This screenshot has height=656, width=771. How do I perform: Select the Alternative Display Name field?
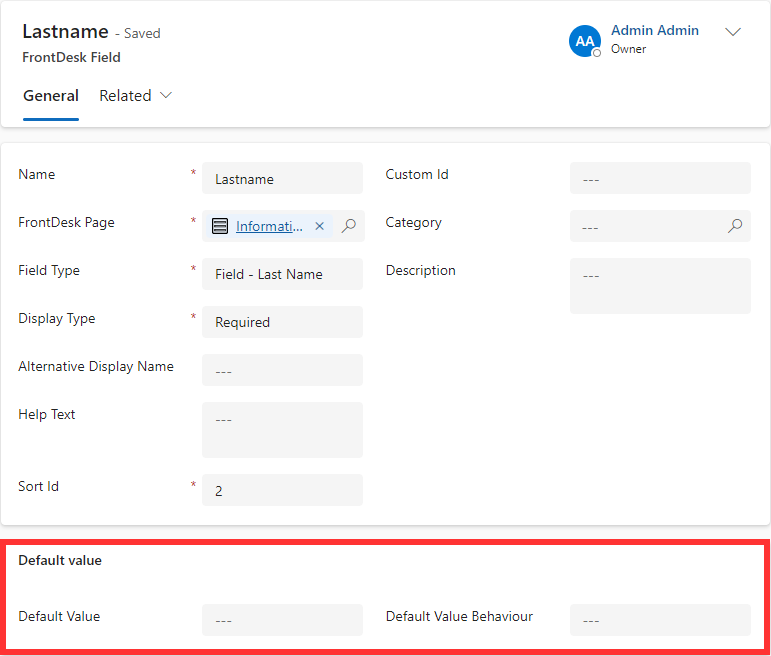(282, 370)
